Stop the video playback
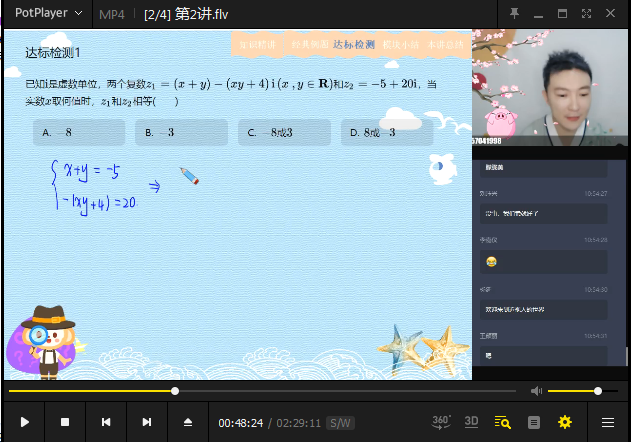631x442 pixels. (x=65, y=422)
